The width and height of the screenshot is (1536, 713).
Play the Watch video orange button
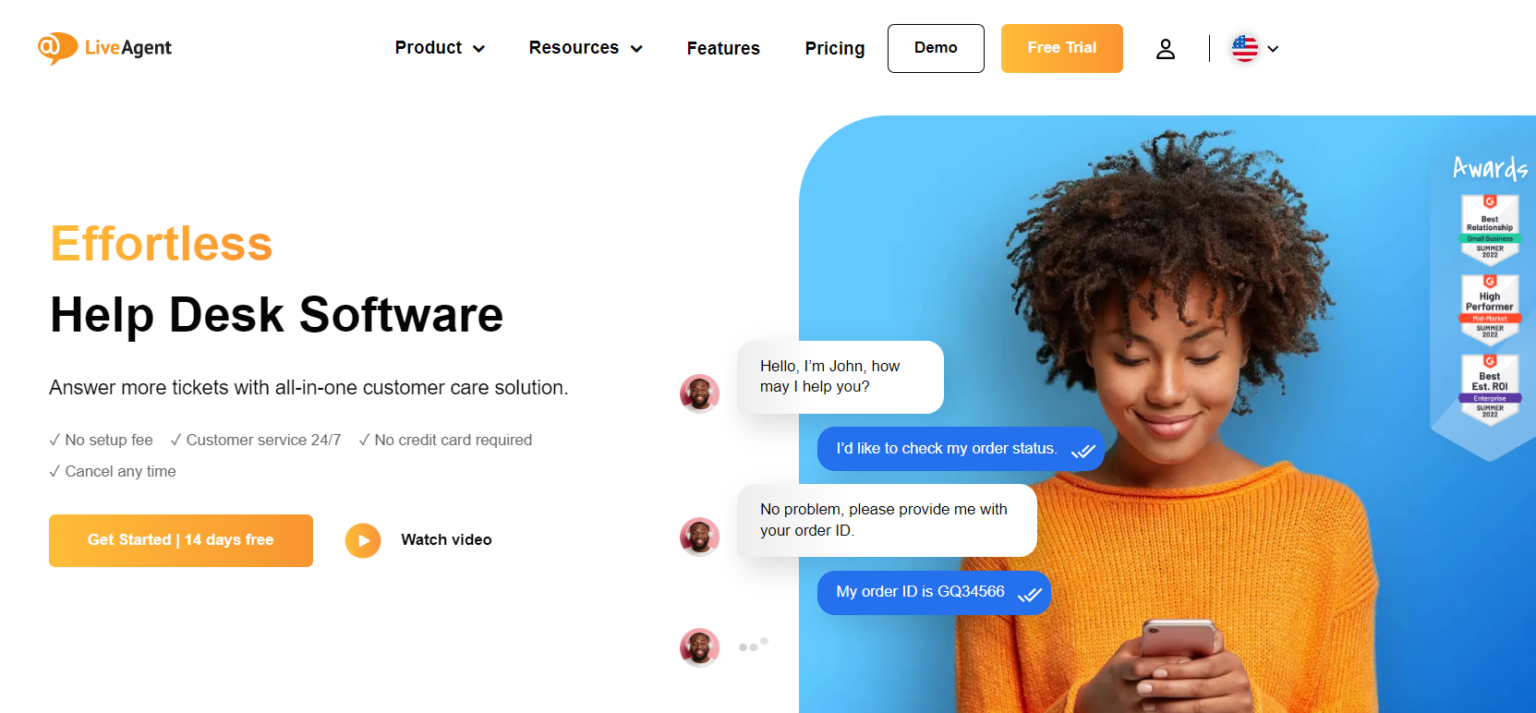[363, 540]
